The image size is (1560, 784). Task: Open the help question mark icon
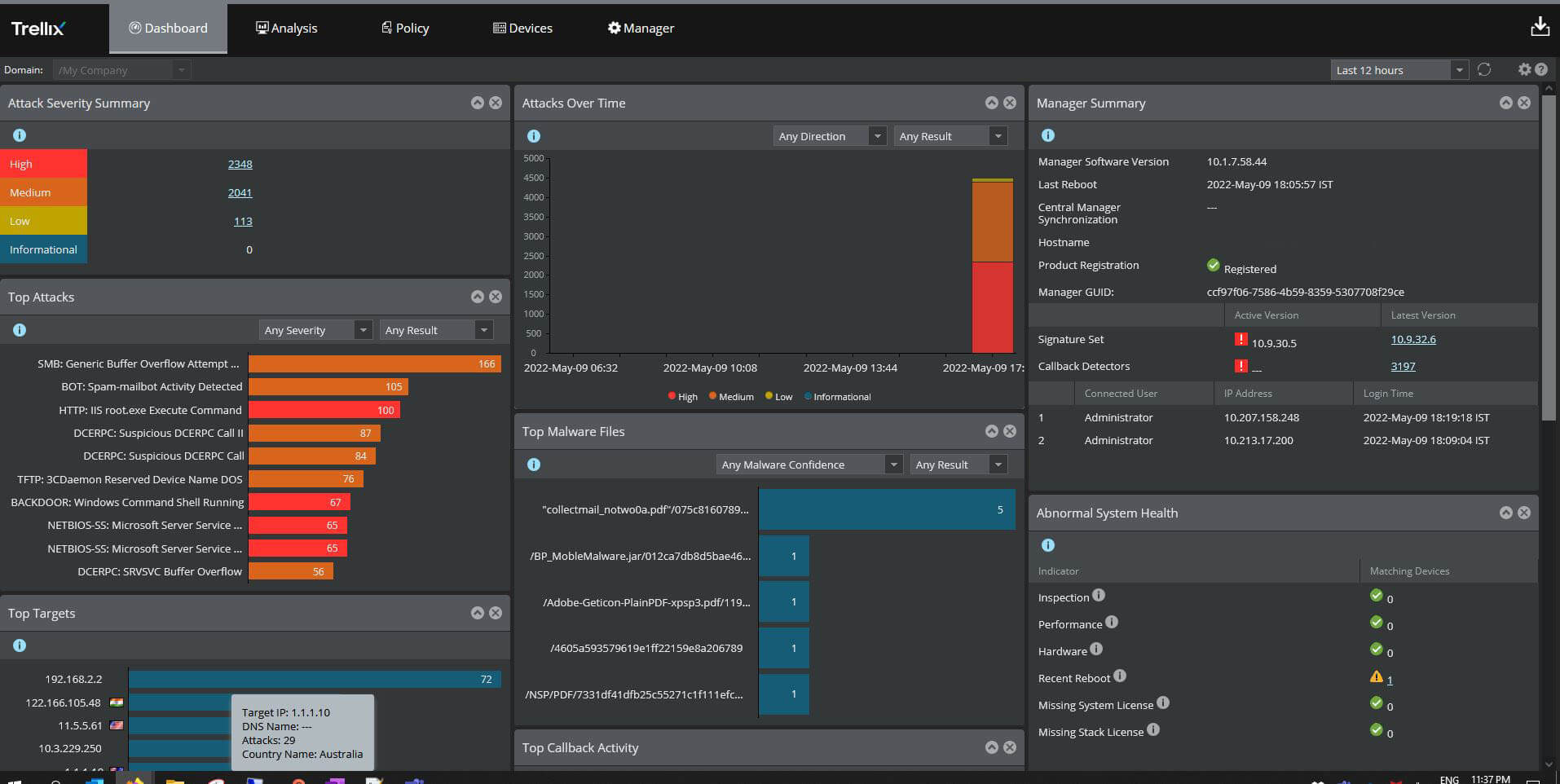[x=1541, y=69]
